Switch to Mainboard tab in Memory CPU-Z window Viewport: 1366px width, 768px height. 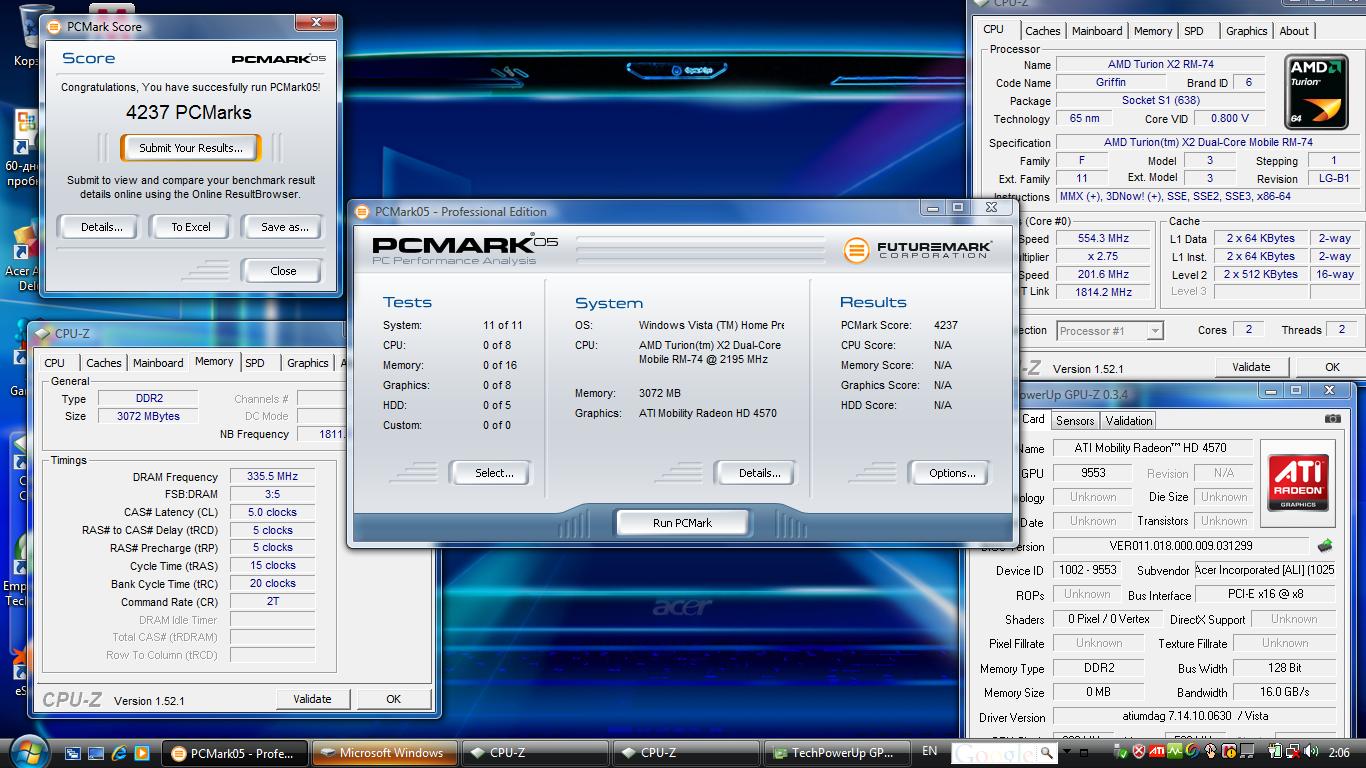pos(158,363)
